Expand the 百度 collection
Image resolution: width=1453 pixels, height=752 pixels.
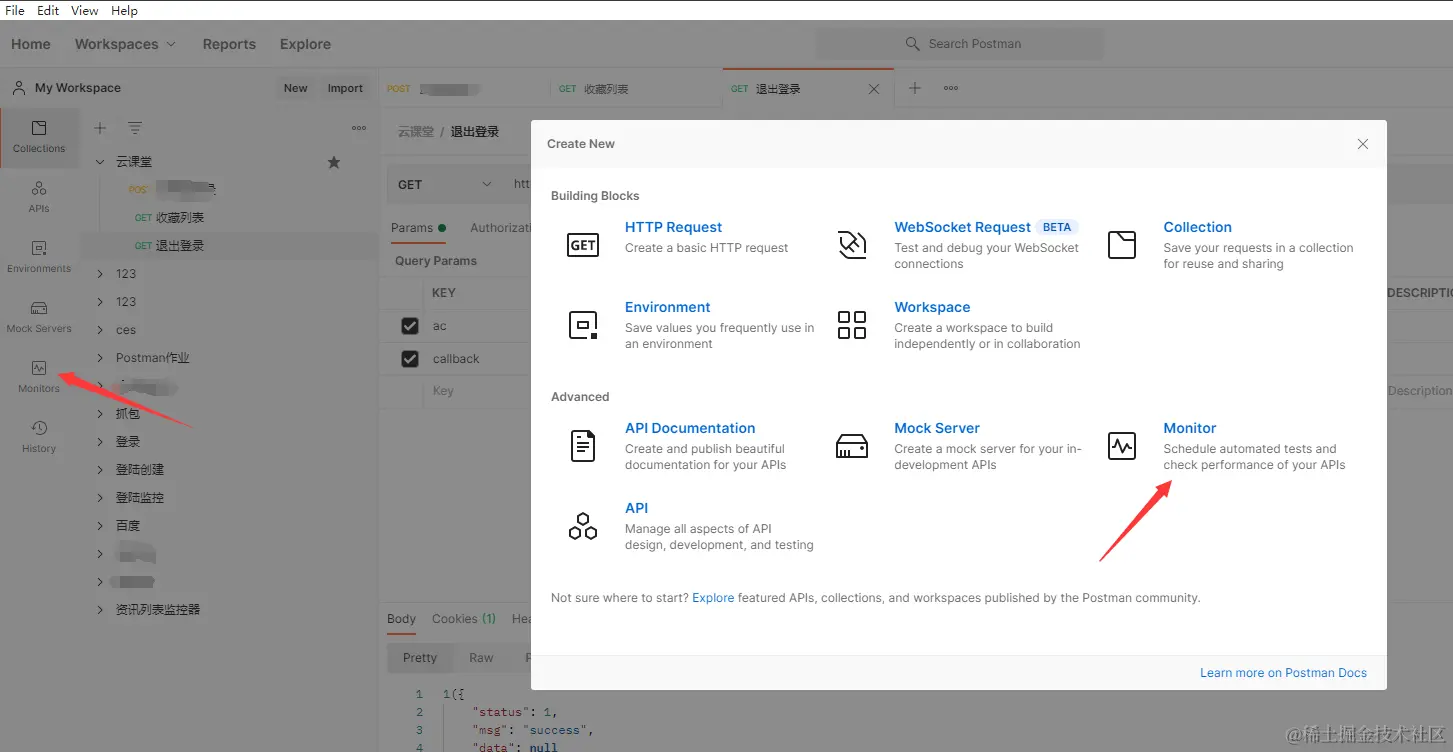(x=100, y=526)
